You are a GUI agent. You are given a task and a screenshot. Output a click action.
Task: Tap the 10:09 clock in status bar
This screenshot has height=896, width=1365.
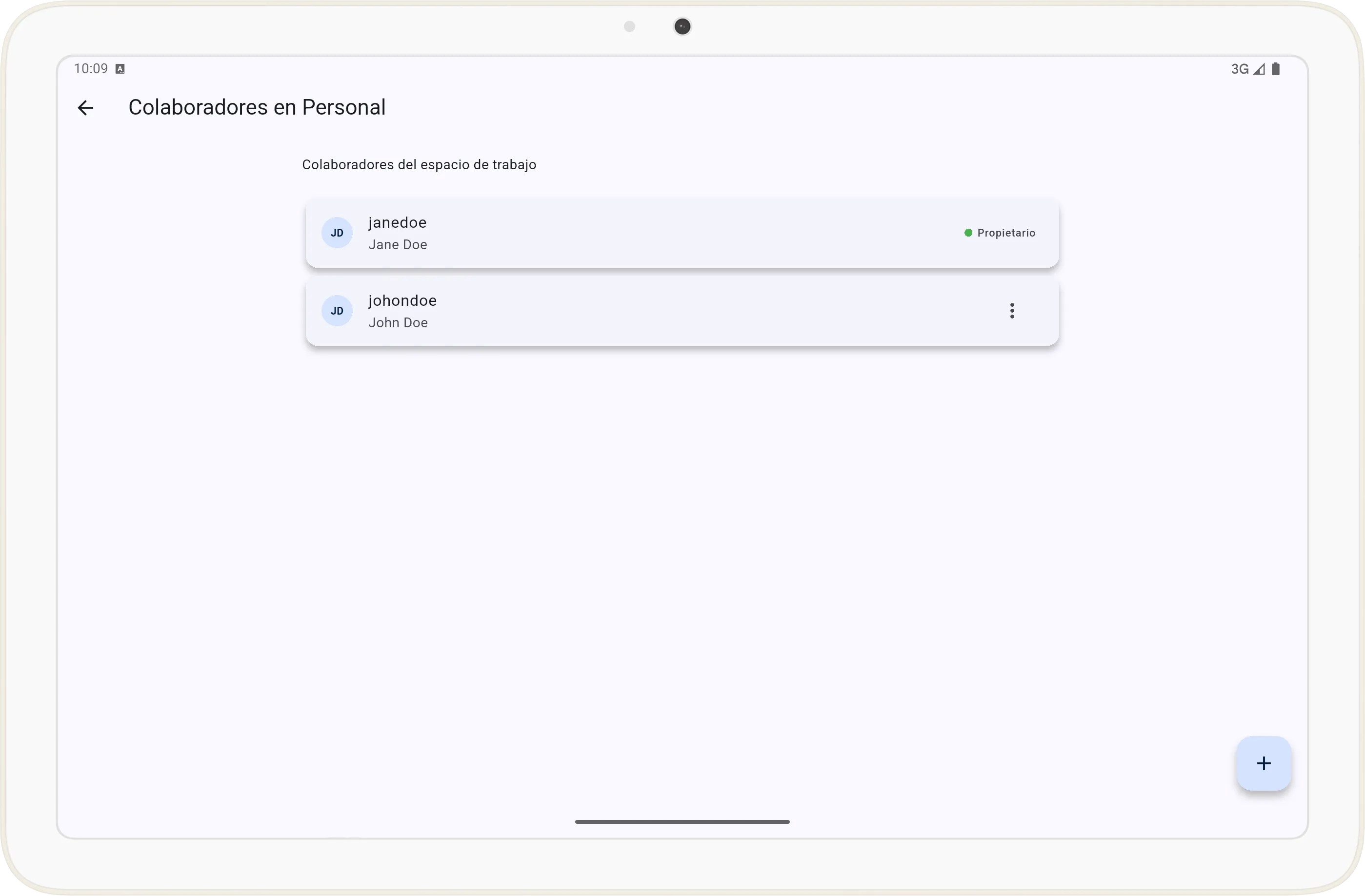[x=91, y=69]
